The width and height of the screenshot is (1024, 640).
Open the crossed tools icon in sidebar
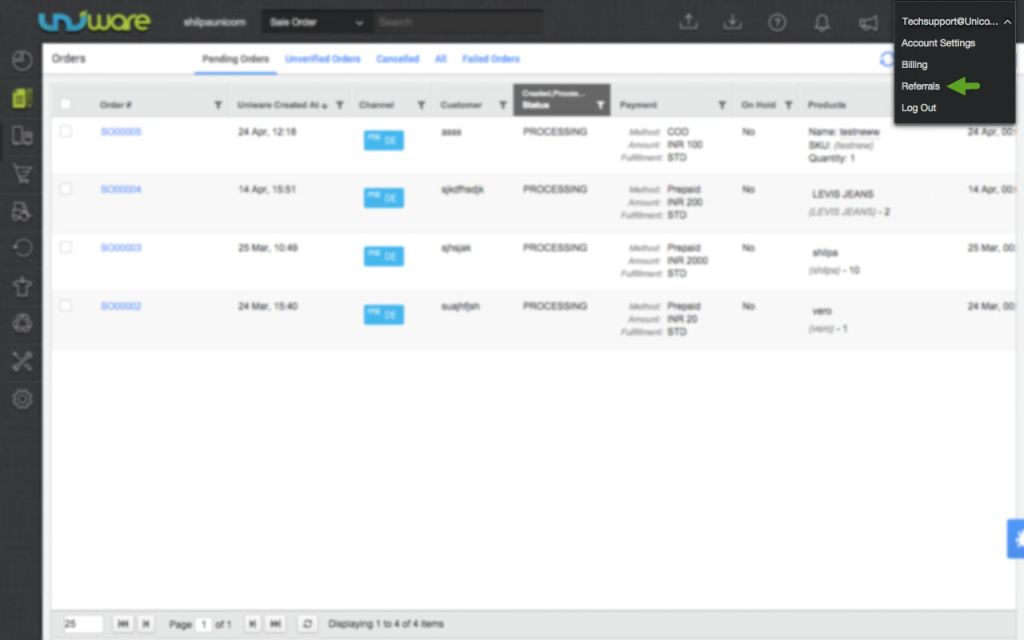(x=22, y=361)
